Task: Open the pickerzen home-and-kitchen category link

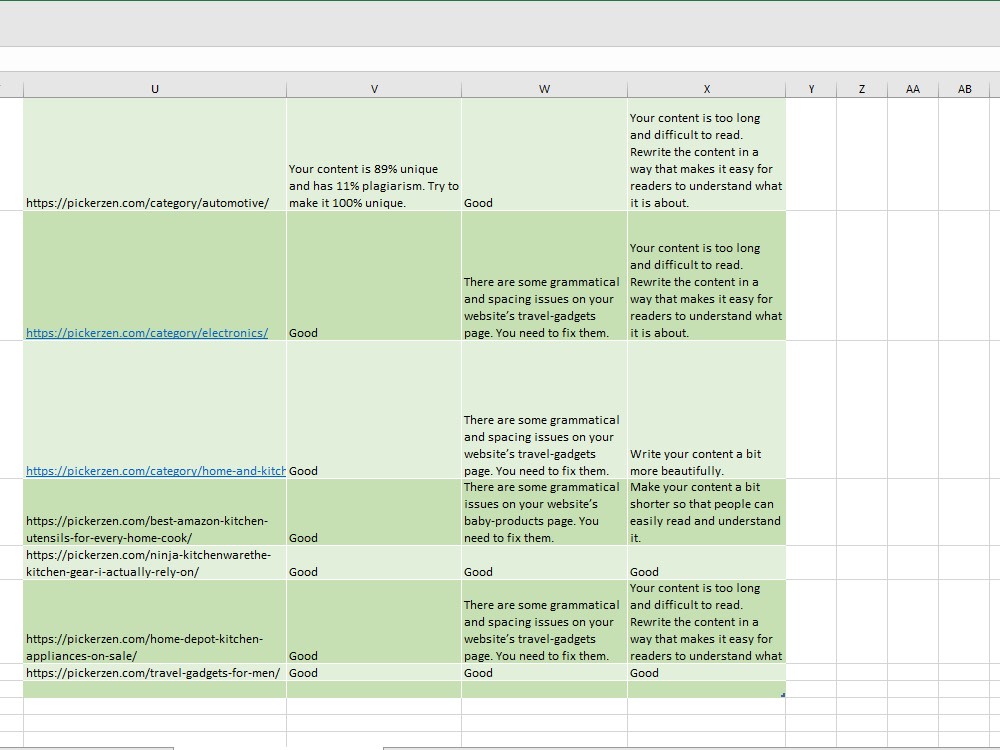Action: (156, 471)
